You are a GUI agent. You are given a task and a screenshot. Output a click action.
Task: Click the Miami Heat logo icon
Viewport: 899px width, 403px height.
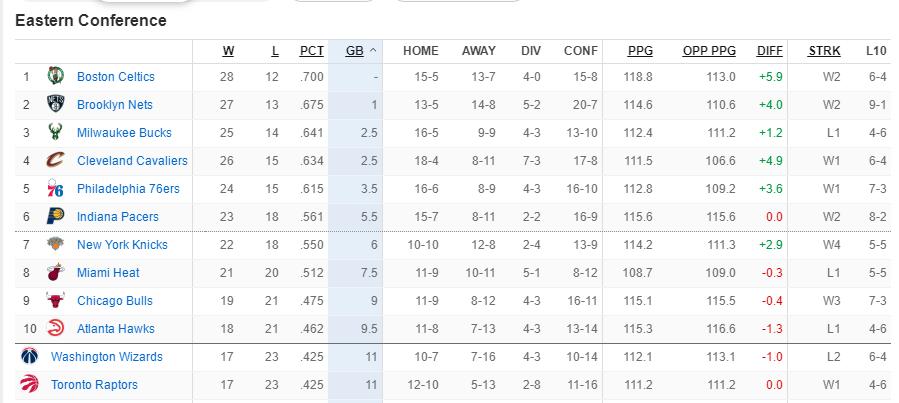click(55, 273)
